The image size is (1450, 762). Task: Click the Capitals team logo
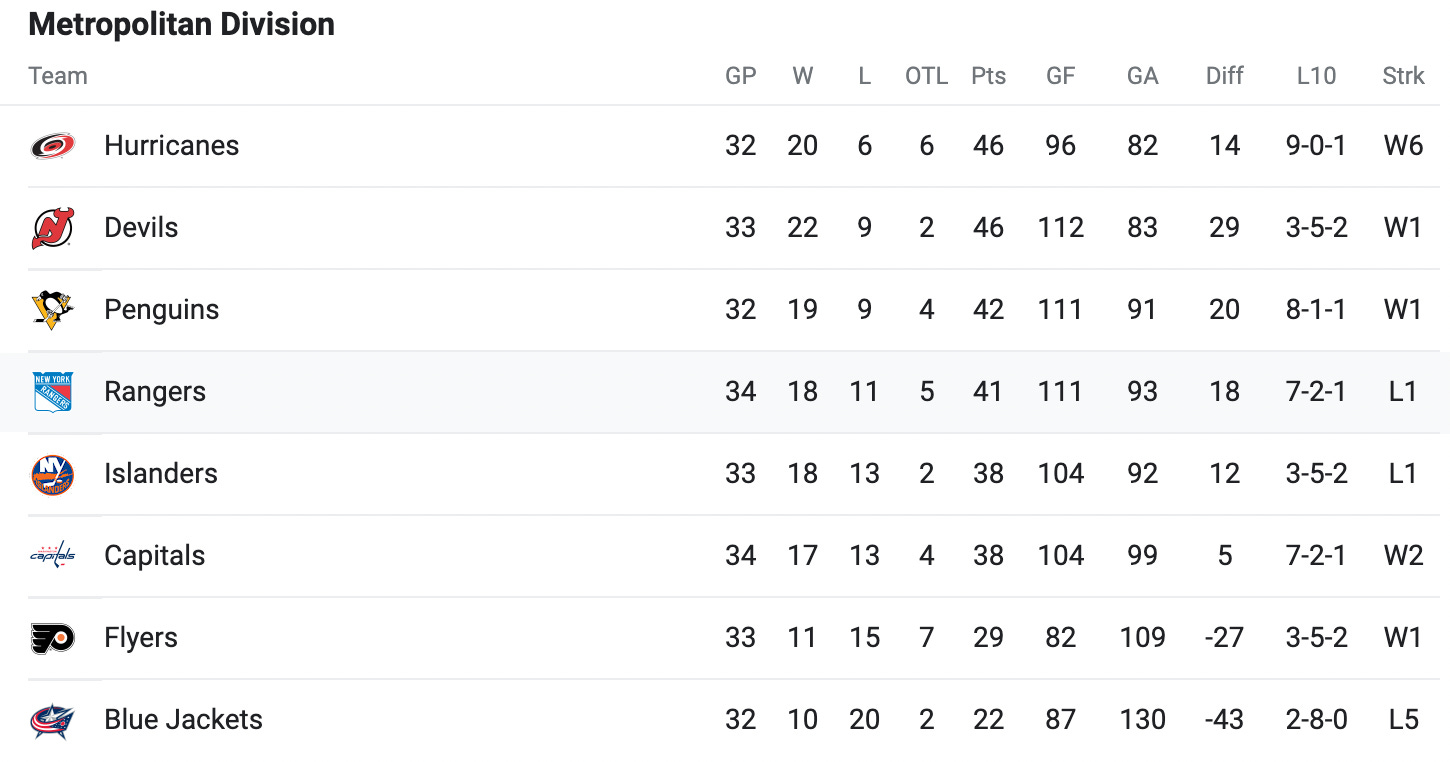52,556
